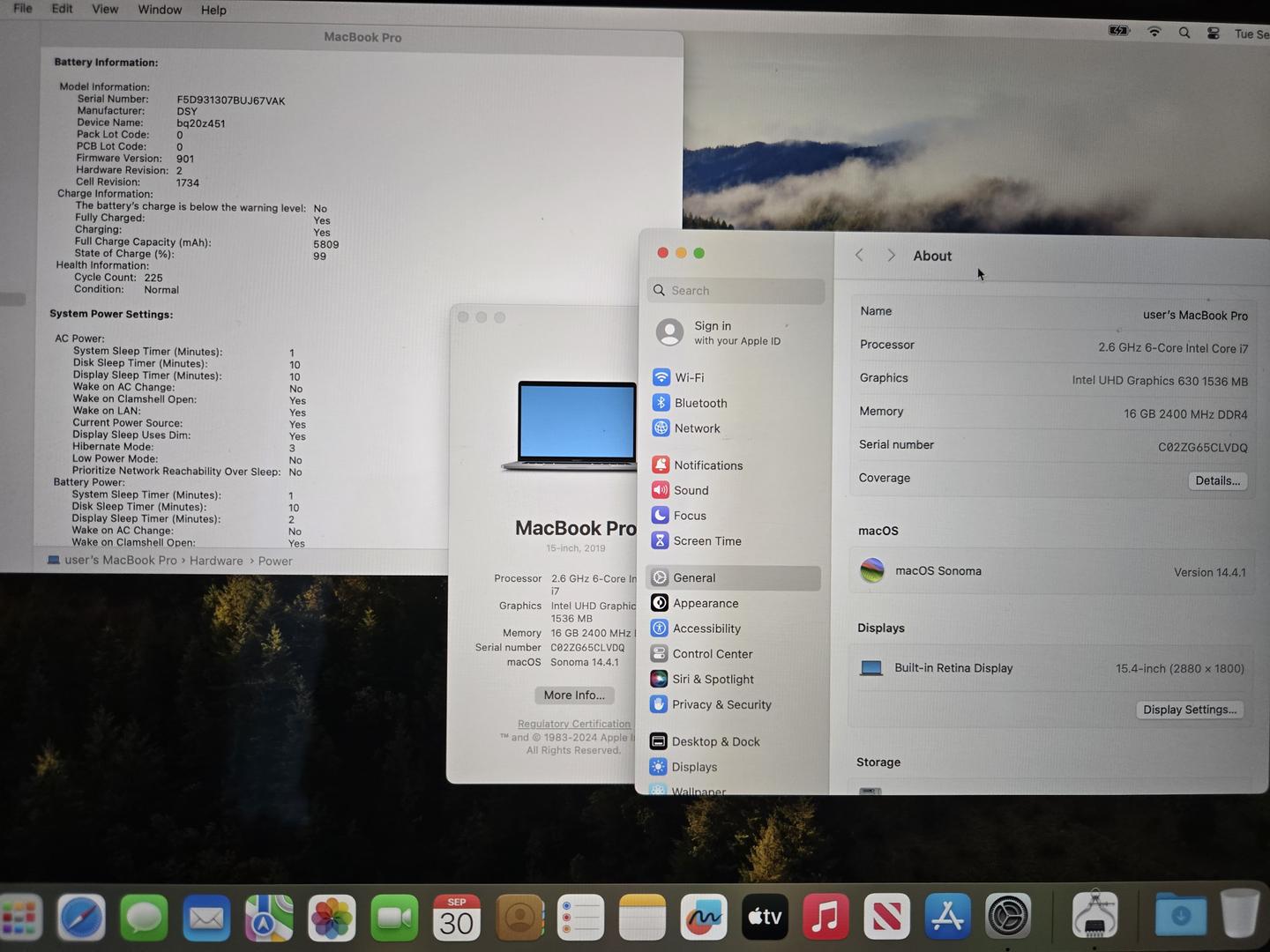
Task: Open the Help menu
Action: click(x=213, y=11)
